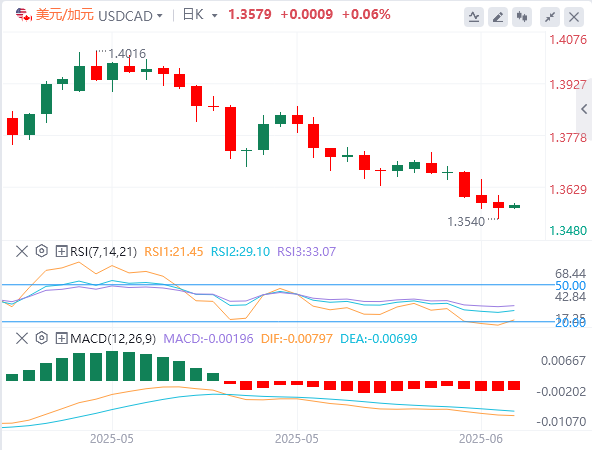Click the MACD(12,26,9) label
Screen dimensions: 592x450
coord(113,338)
